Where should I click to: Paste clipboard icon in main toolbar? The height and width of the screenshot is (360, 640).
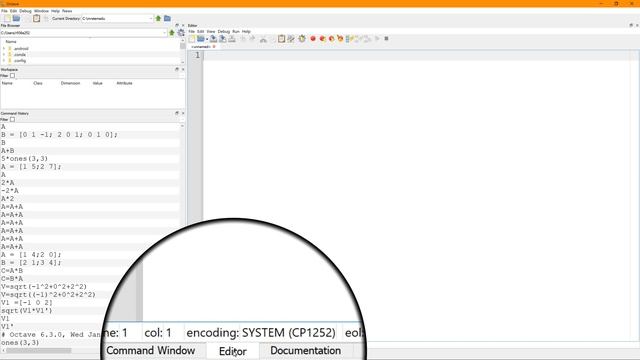point(36,18)
